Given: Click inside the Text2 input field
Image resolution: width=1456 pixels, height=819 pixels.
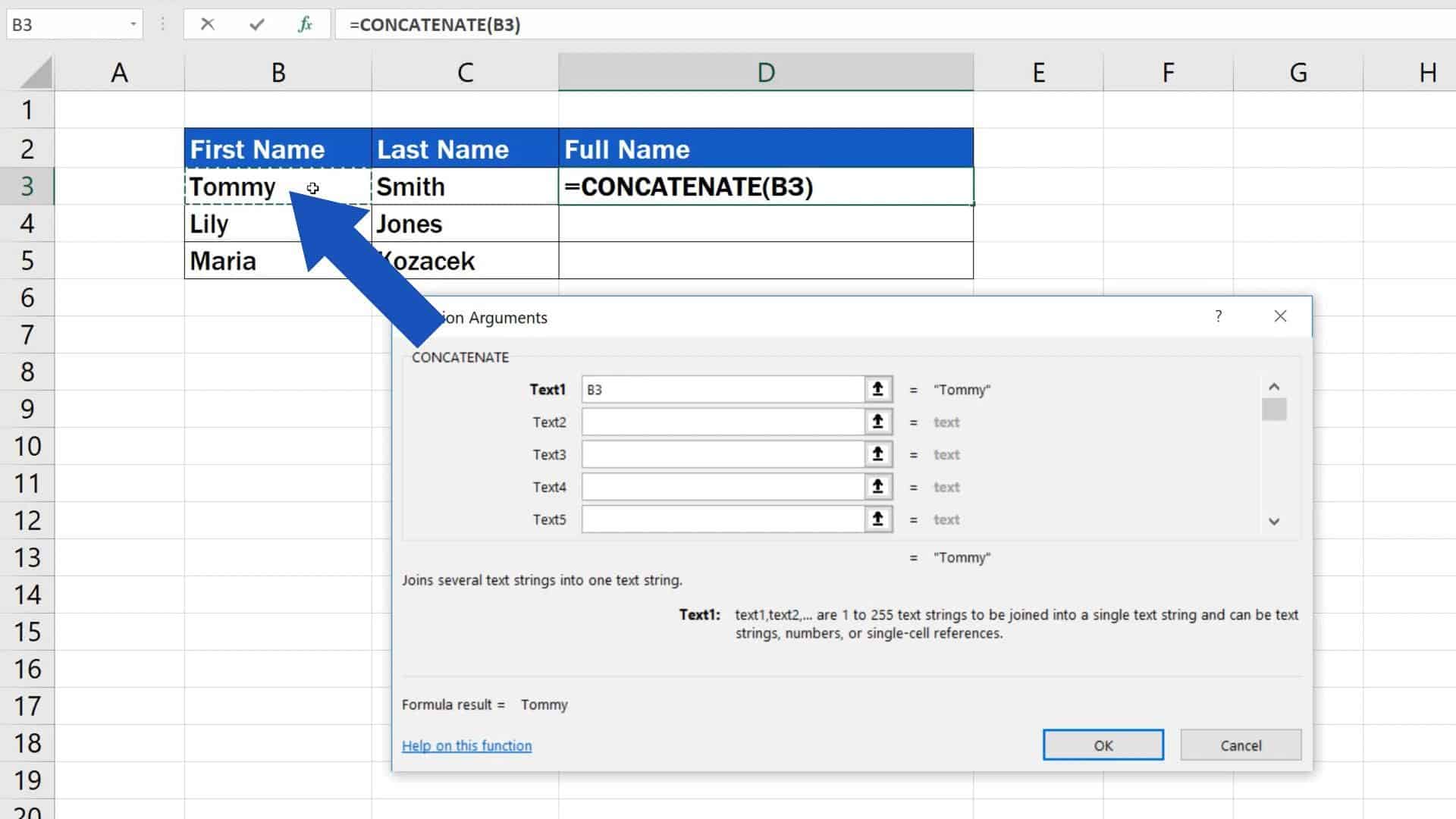Looking at the screenshot, I should 720,422.
